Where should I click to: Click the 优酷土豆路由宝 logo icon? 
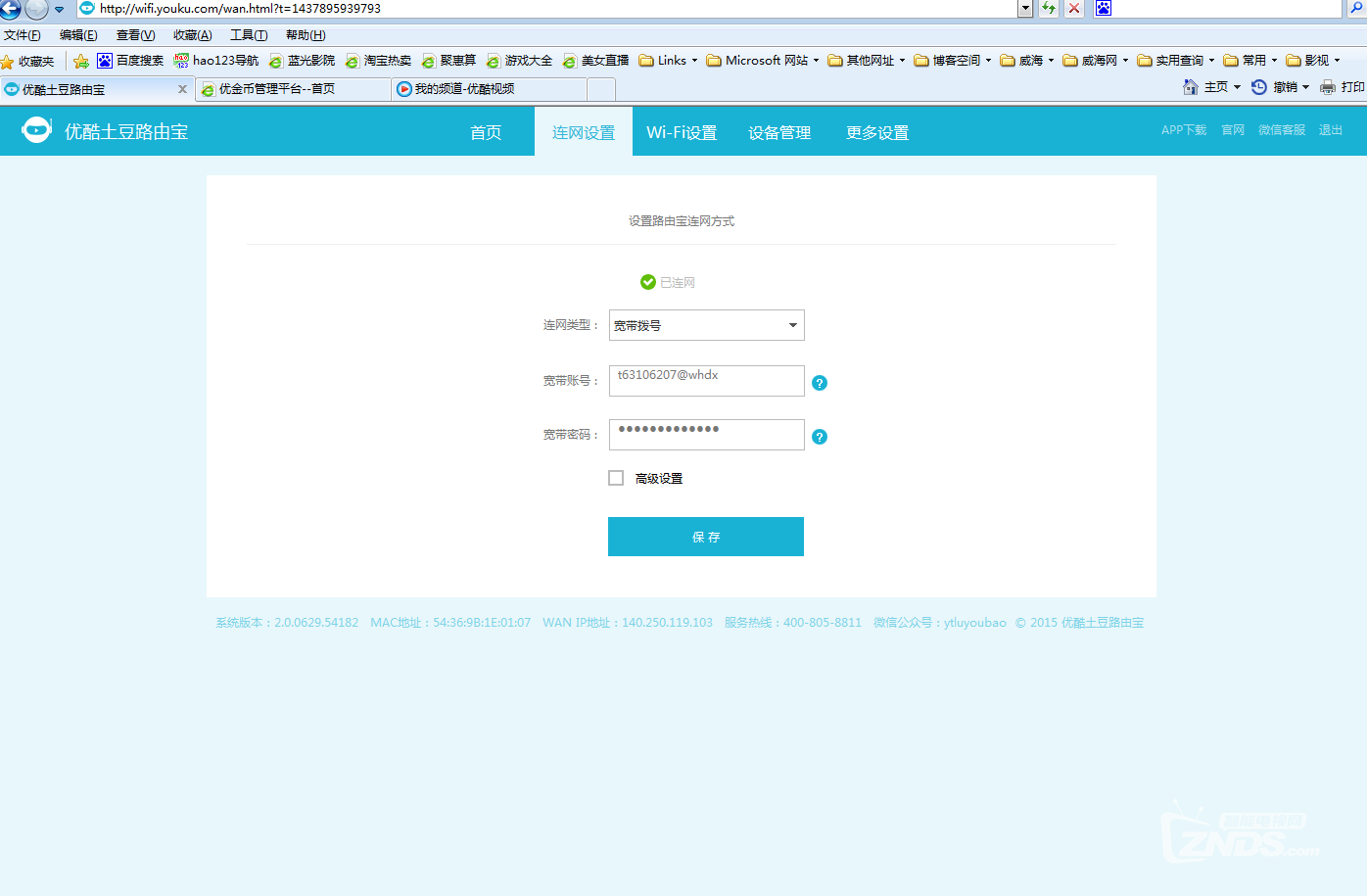[36, 130]
